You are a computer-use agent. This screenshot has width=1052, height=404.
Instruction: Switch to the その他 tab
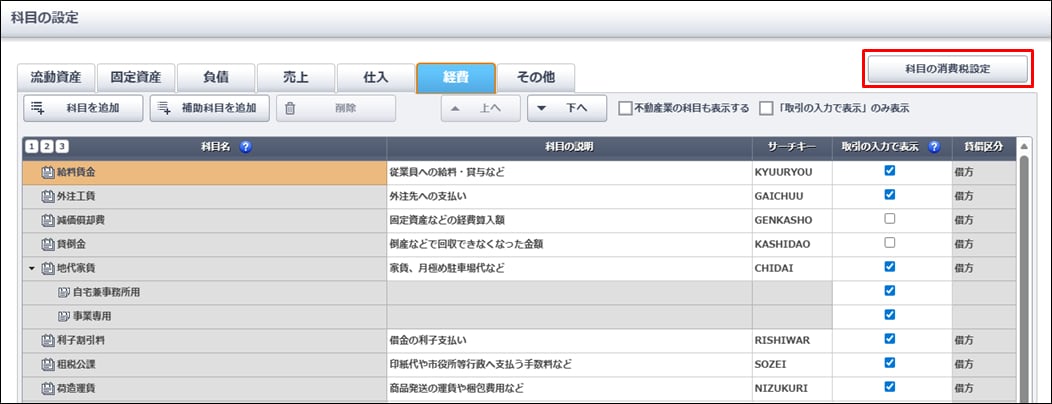535,78
